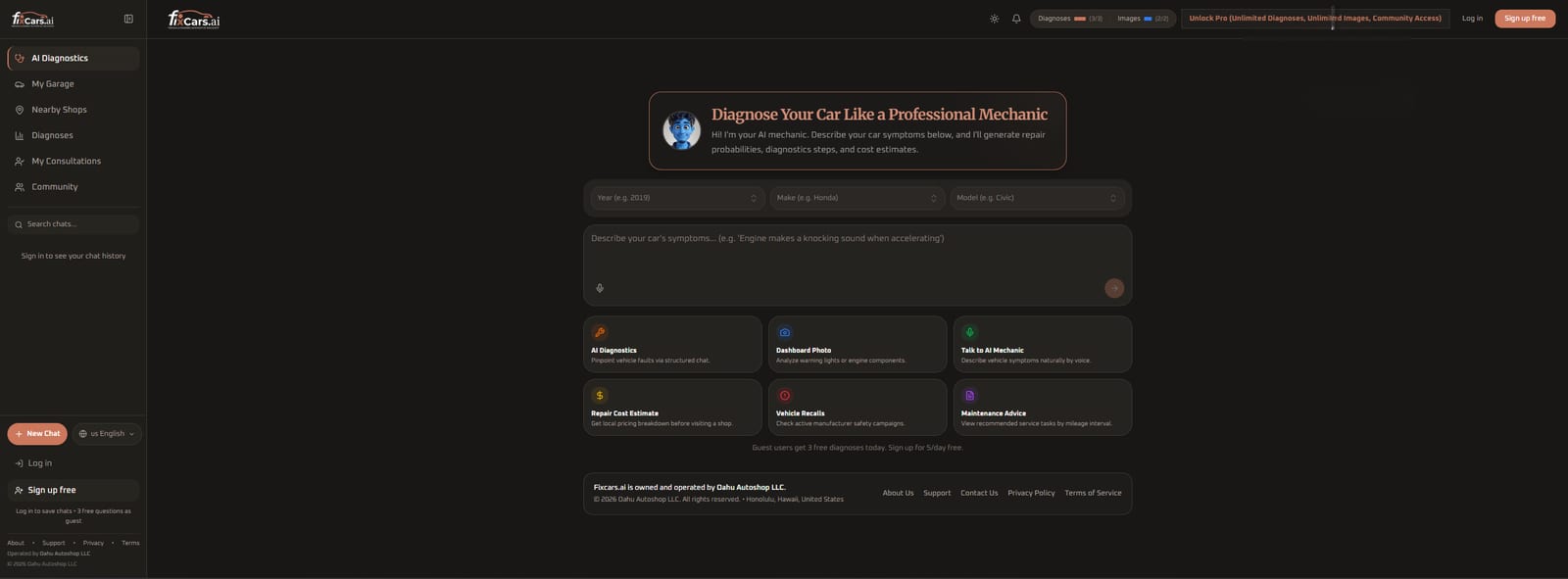Submit symptoms with the arrow send button
This screenshot has width=1568, height=579.
[1114, 288]
